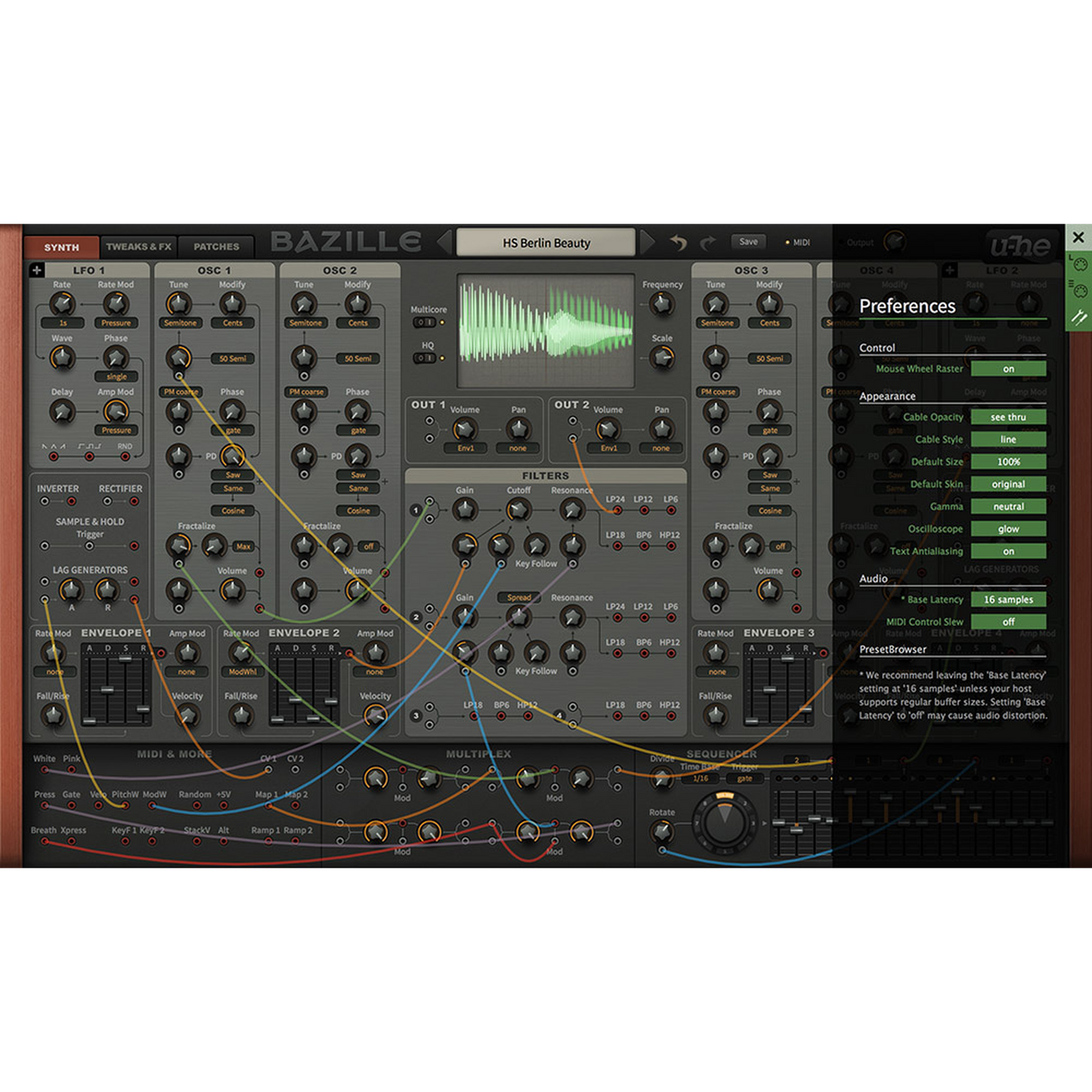The image size is (1092, 1092).
Task: Switch to the Tweaks & FX tab
Action: (x=138, y=247)
